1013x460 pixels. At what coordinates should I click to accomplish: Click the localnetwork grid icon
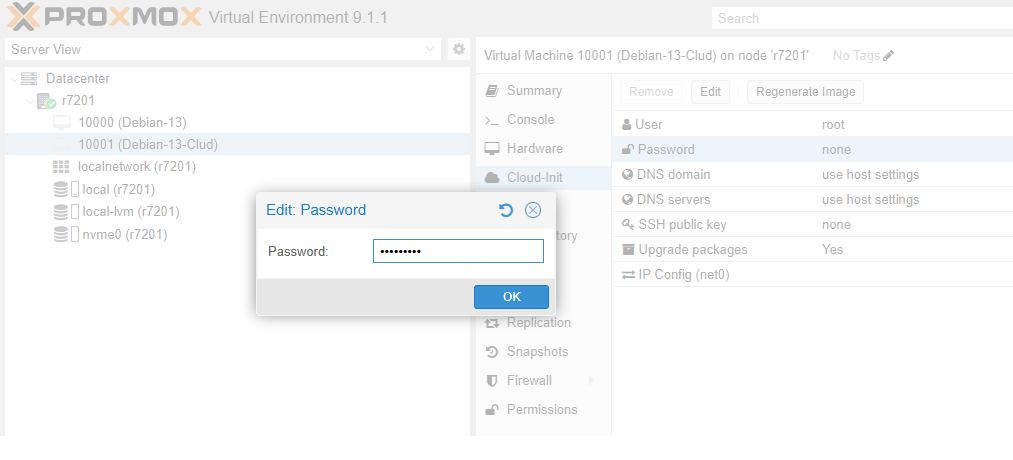coord(61,166)
